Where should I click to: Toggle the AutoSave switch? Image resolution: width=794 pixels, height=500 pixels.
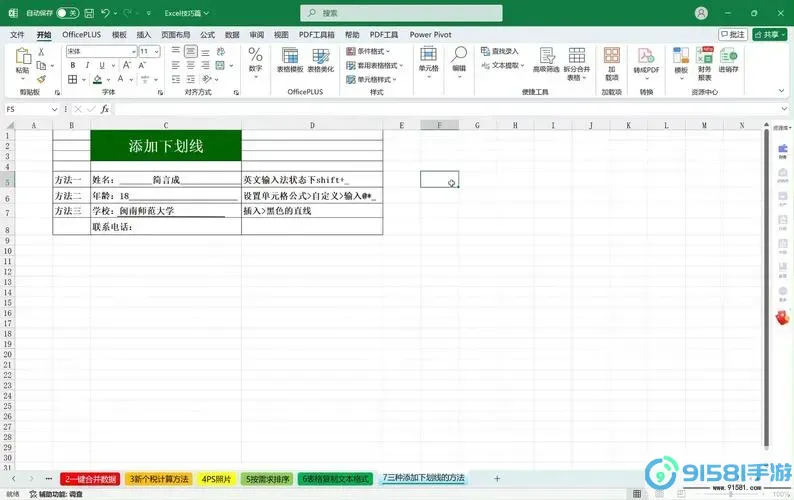67,13
